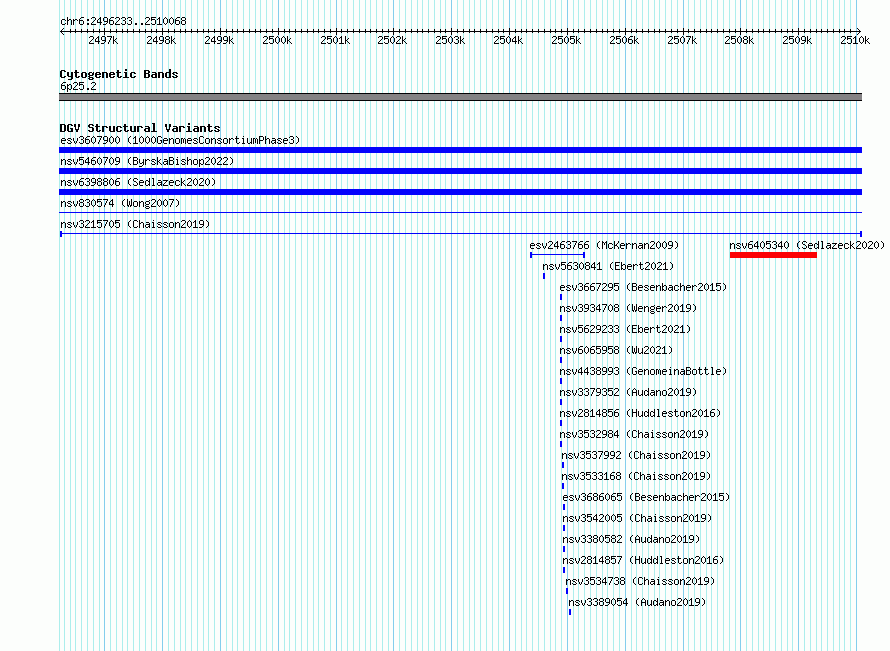Select nsv3934708 Wenger2019 variant
The image size is (890, 651).
[x=628, y=308]
